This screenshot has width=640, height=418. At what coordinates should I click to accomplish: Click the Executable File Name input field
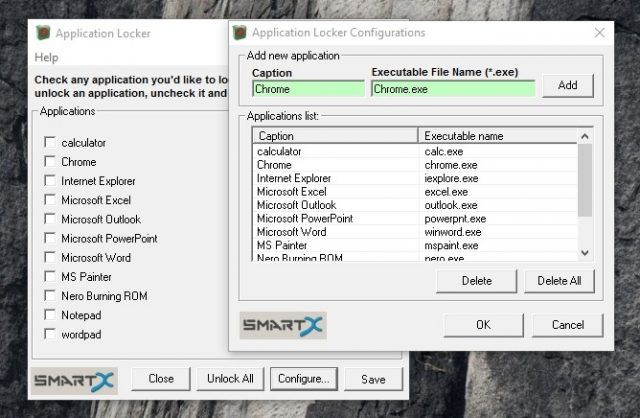453,89
